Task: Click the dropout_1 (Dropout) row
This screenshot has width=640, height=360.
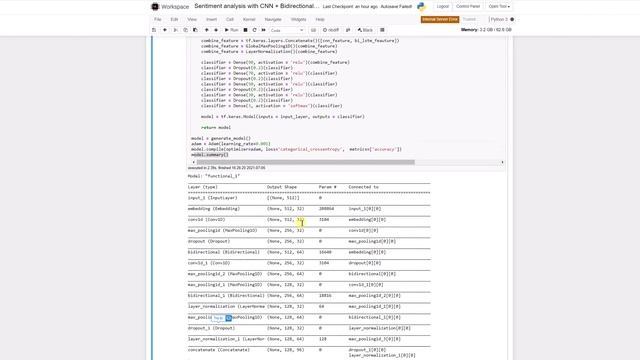Action: click(309, 328)
